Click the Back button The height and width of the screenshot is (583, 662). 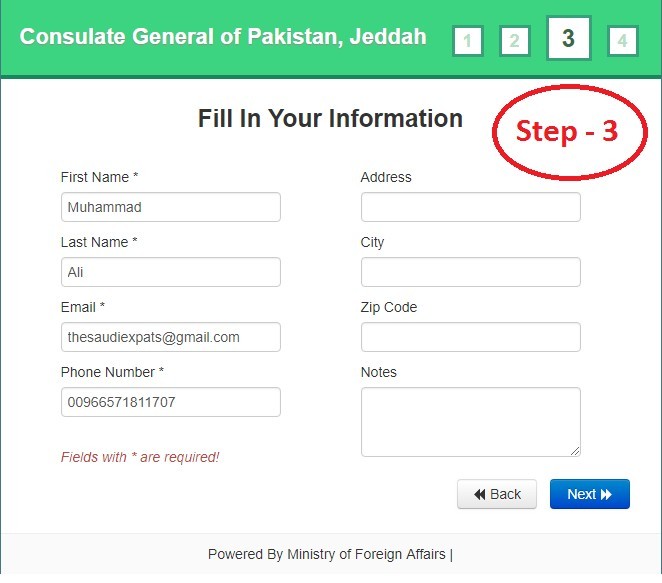(x=497, y=494)
